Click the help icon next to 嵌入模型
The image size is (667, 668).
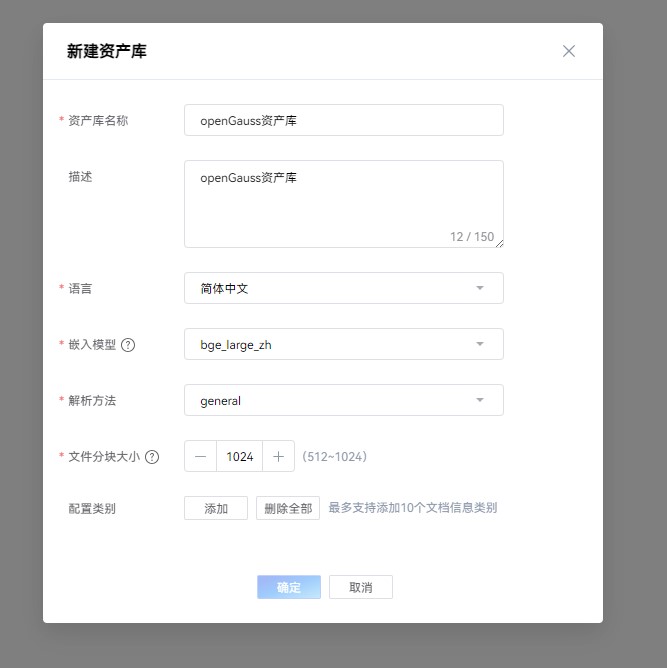pos(128,345)
